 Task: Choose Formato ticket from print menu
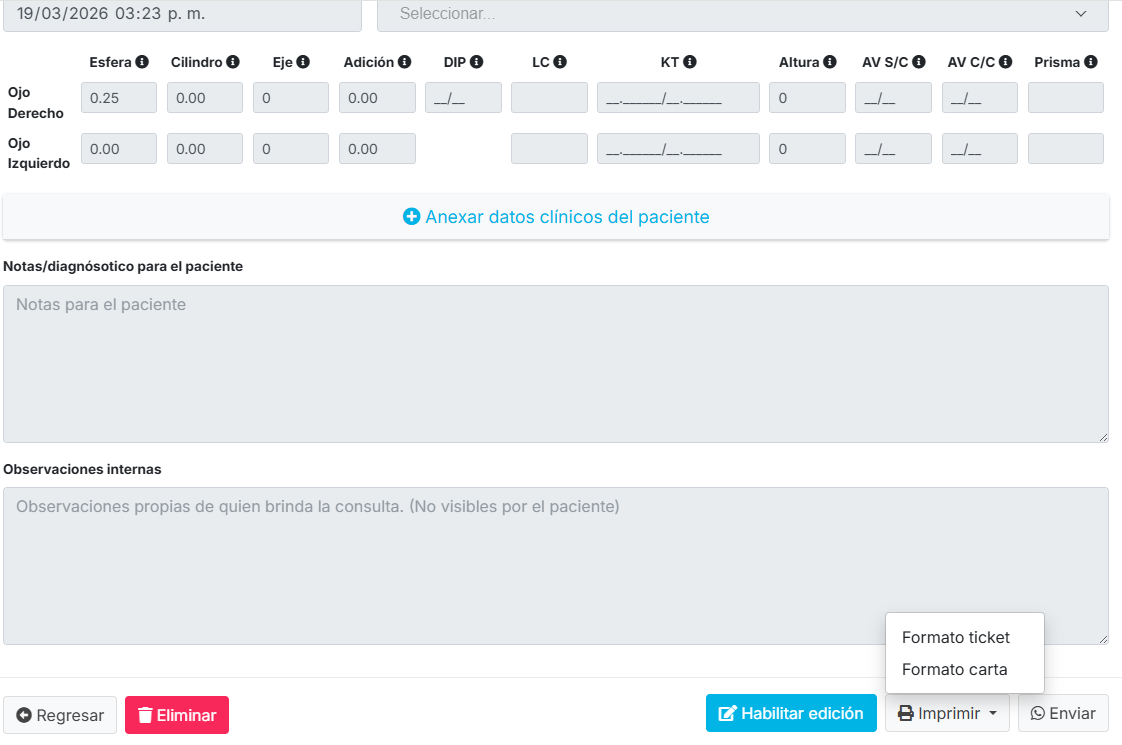pyautogui.click(x=956, y=638)
